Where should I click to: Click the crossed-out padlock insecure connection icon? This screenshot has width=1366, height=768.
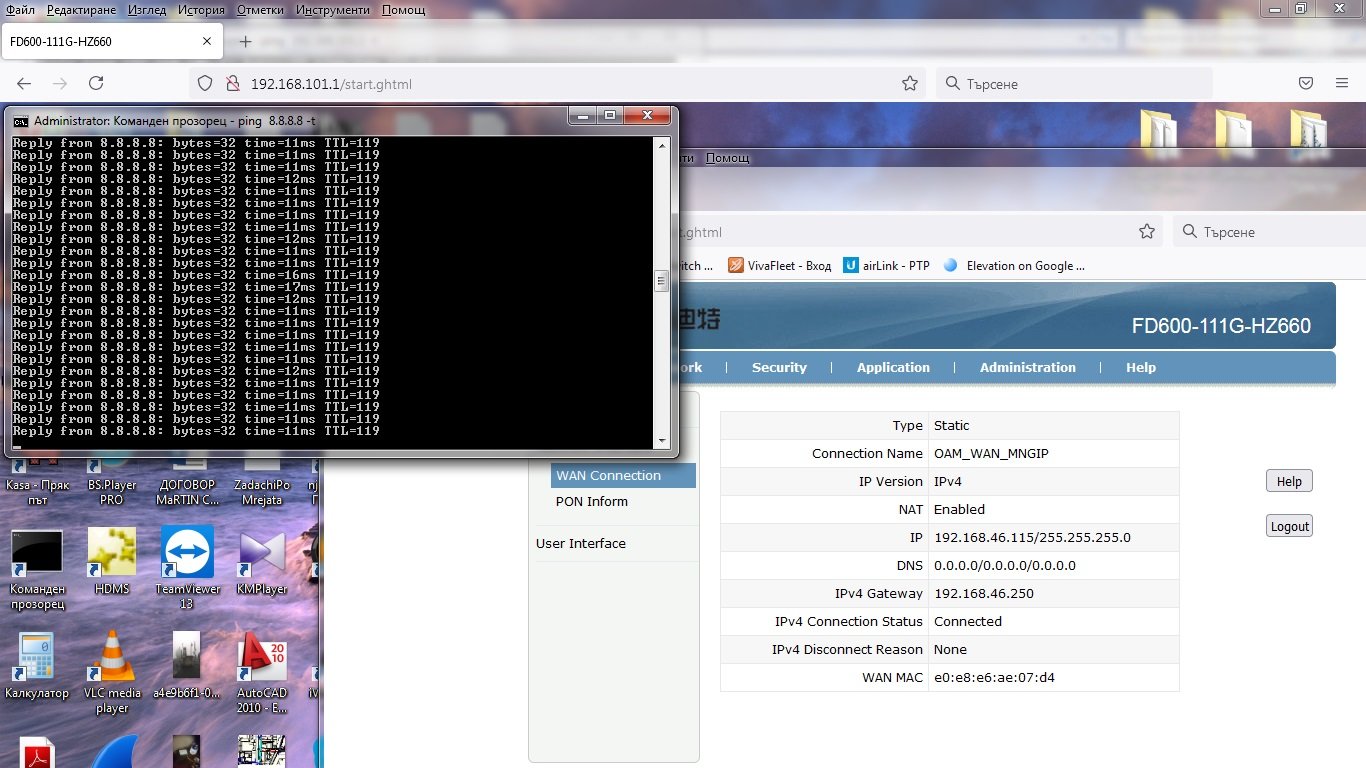[x=232, y=84]
